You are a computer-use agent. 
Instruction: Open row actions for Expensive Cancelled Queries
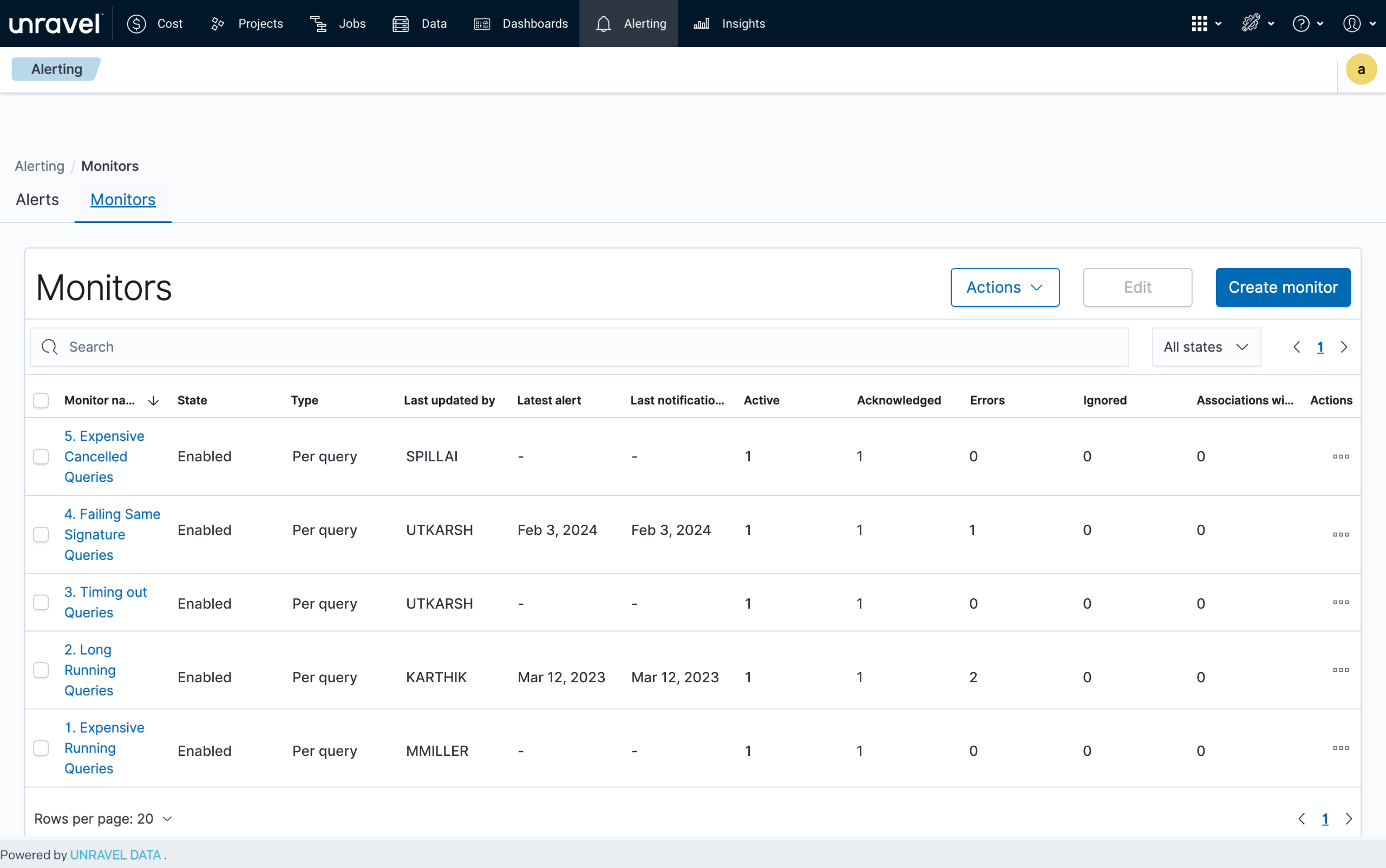pos(1341,456)
